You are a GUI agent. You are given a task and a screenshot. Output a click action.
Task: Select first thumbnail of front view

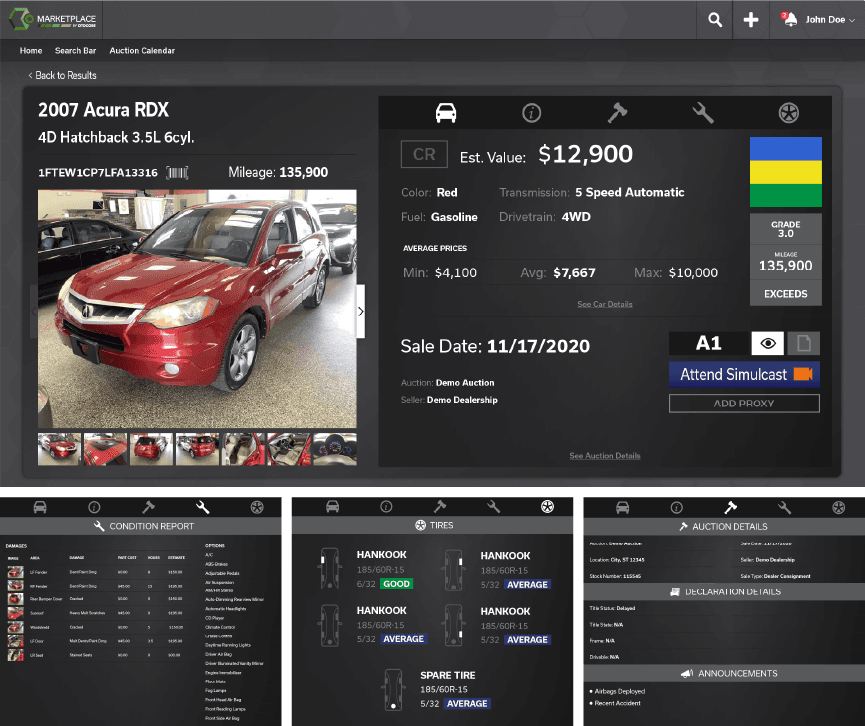[x=59, y=449]
